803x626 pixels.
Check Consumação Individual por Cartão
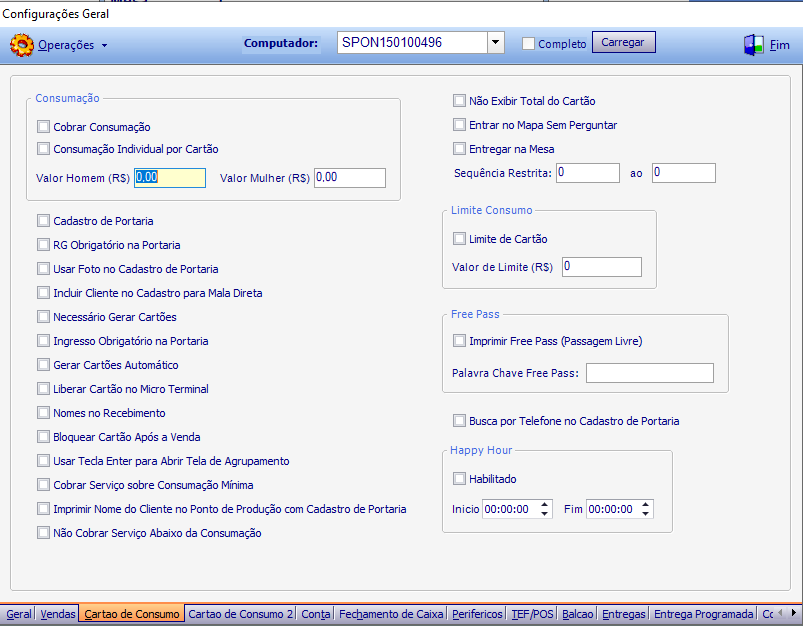pyautogui.click(x=44, y=149)
